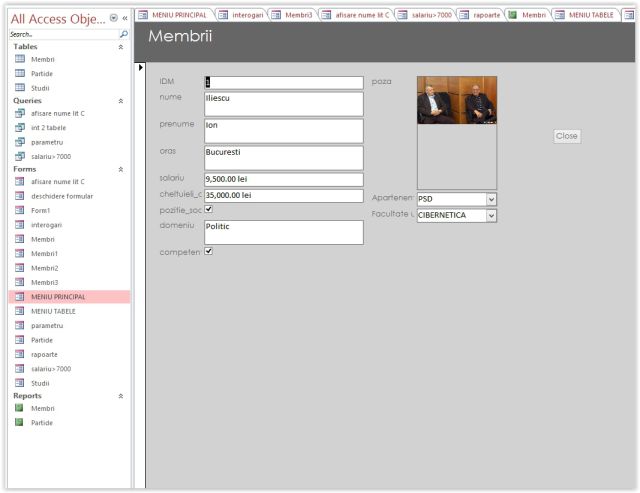Click the Partide report icon under Reports
The image size is (640, 493).
(19, 422)
